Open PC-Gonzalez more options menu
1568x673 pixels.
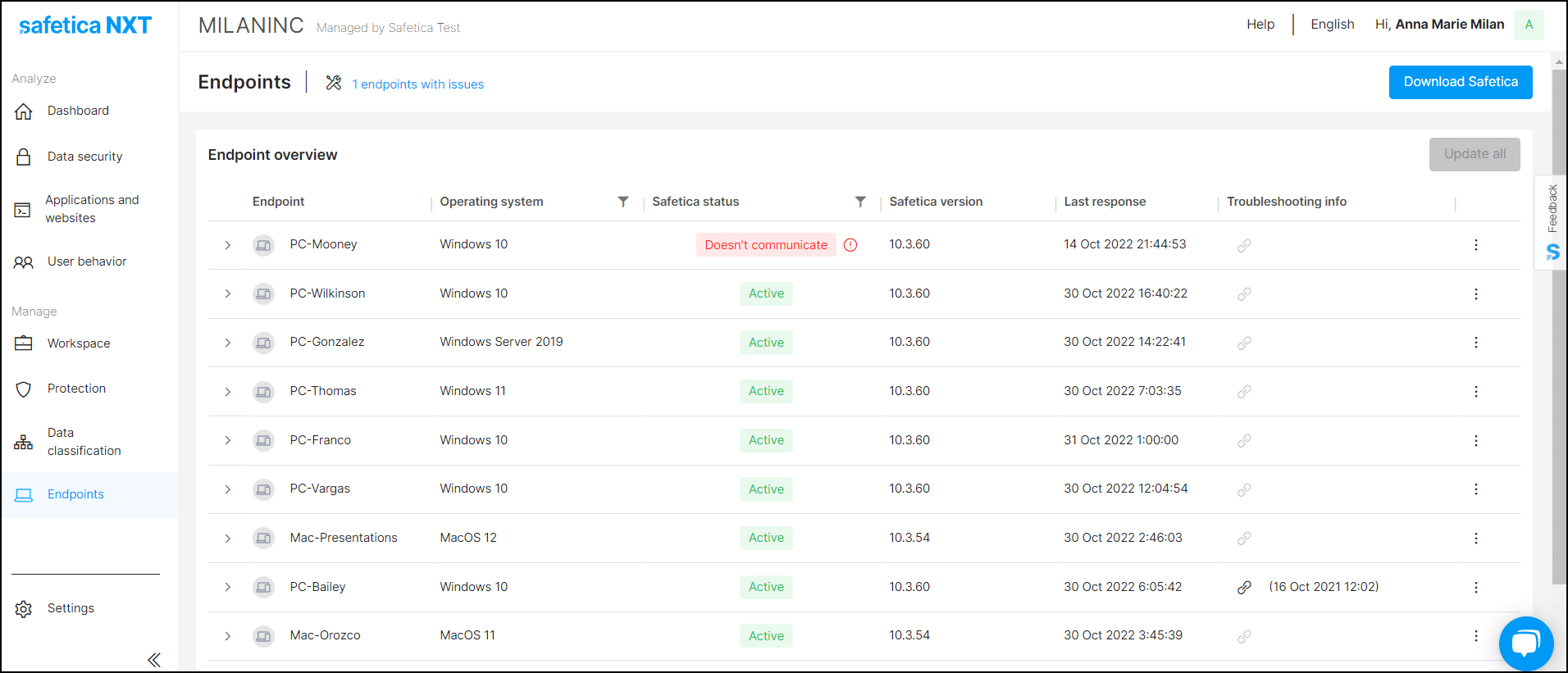[x=1475, y=343]
